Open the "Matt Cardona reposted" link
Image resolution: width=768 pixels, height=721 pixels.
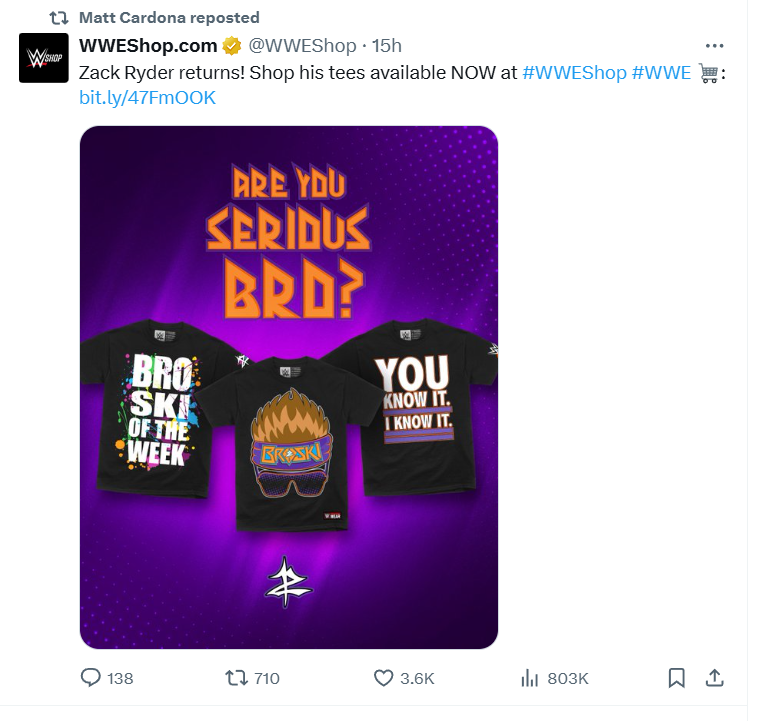[x=169, y=17]
